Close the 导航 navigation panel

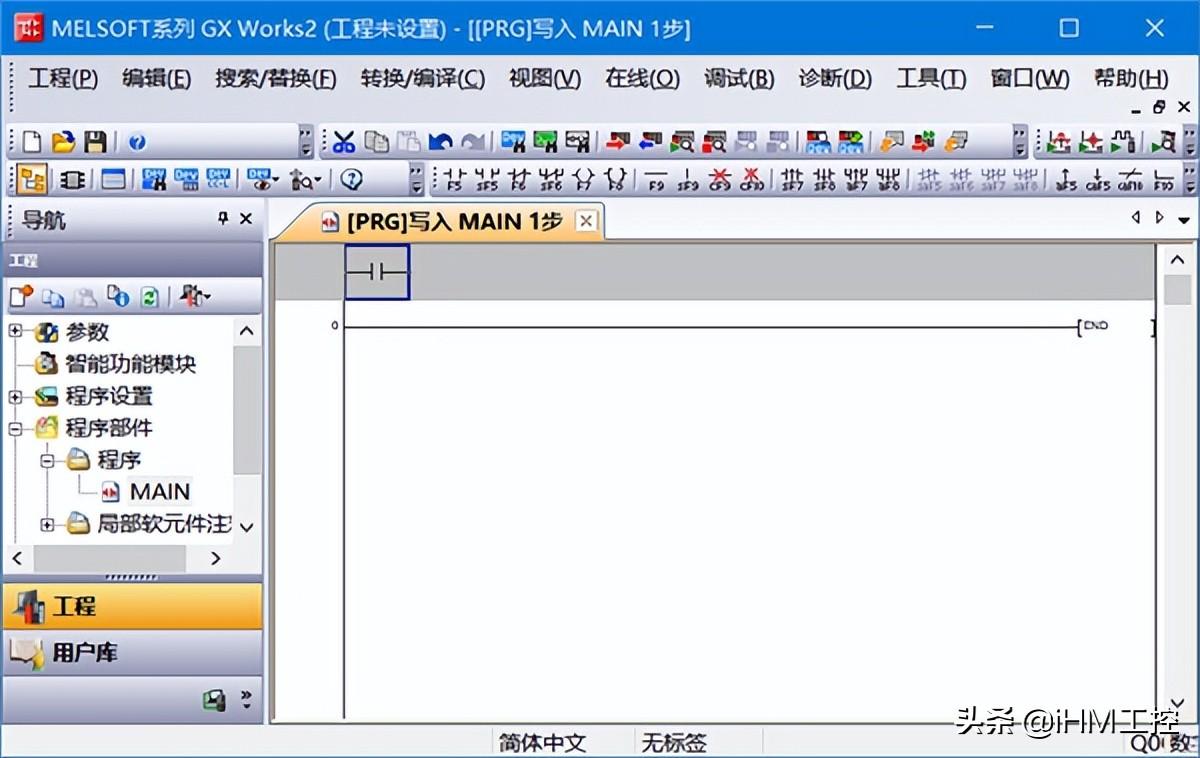(246, 219)
